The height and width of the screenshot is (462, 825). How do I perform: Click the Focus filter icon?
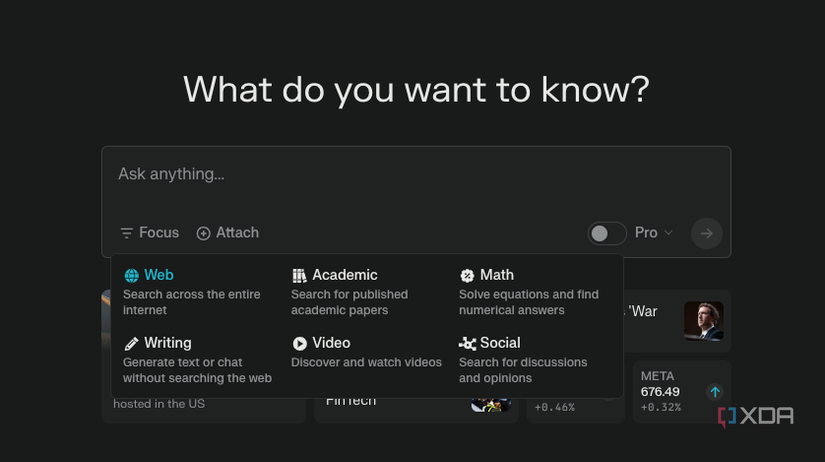126,233
